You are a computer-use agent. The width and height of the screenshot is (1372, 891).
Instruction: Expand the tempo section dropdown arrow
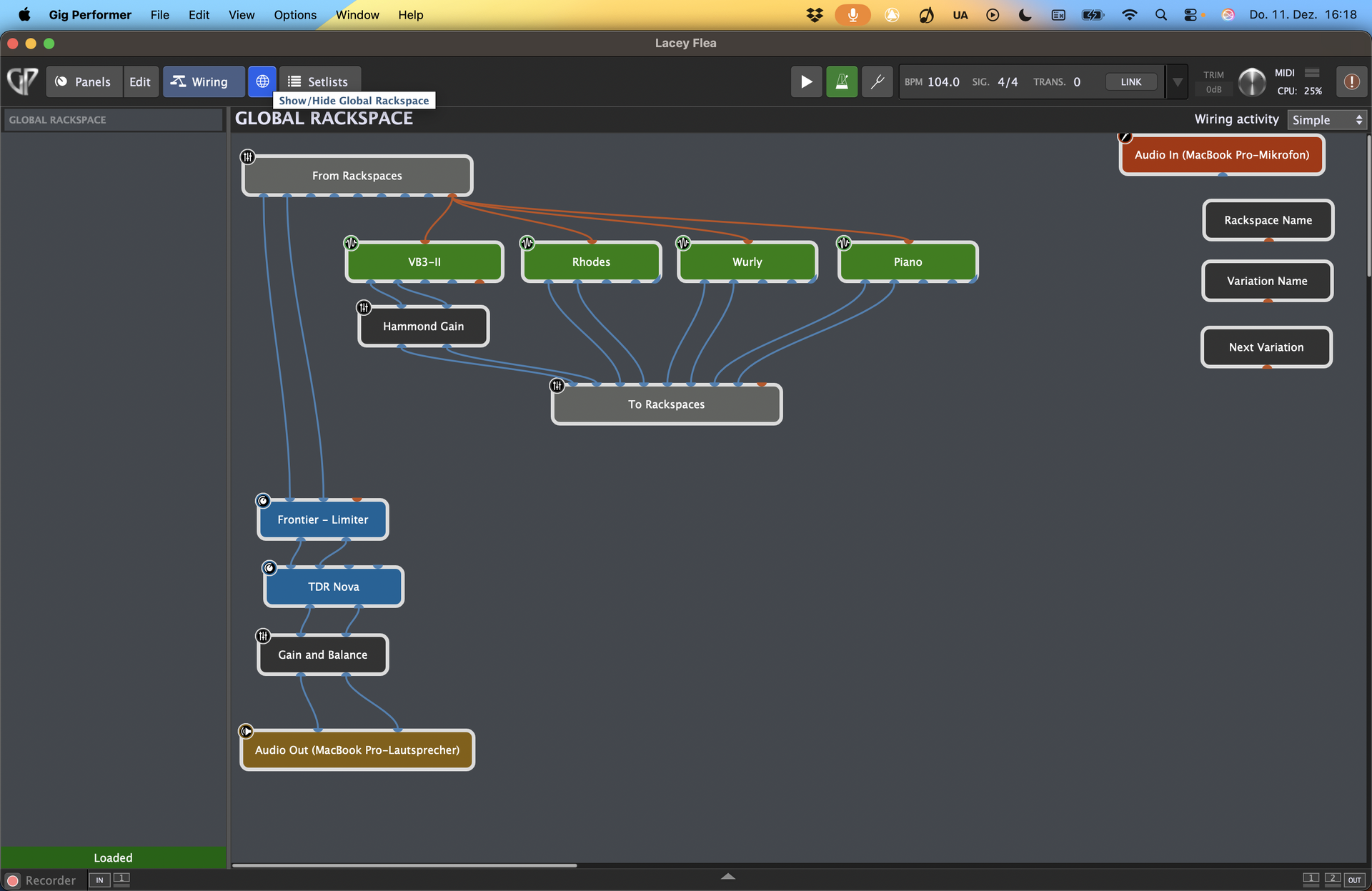(1177, 81)
